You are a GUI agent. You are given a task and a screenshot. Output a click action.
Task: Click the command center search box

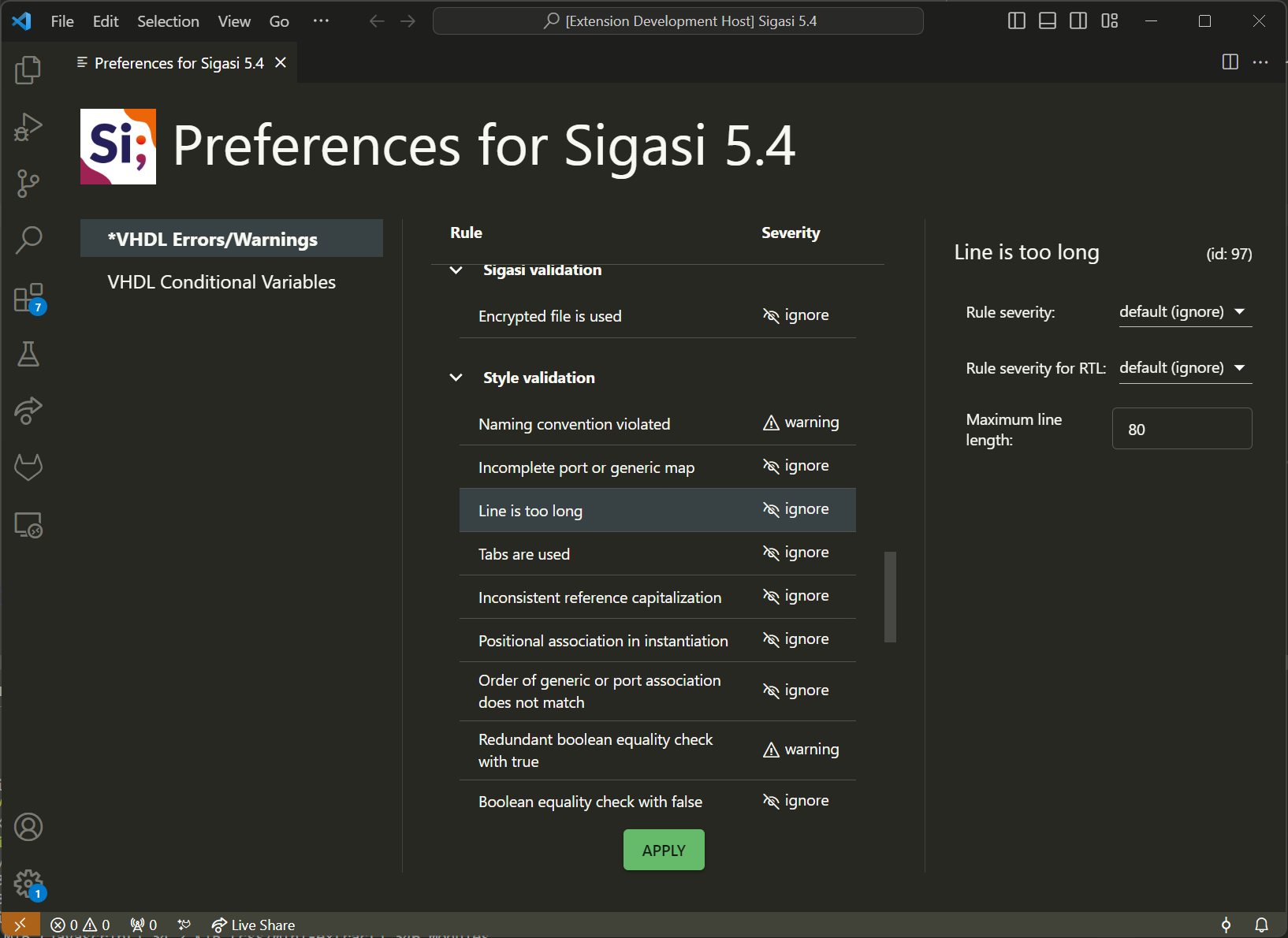(x=678, y=21)
